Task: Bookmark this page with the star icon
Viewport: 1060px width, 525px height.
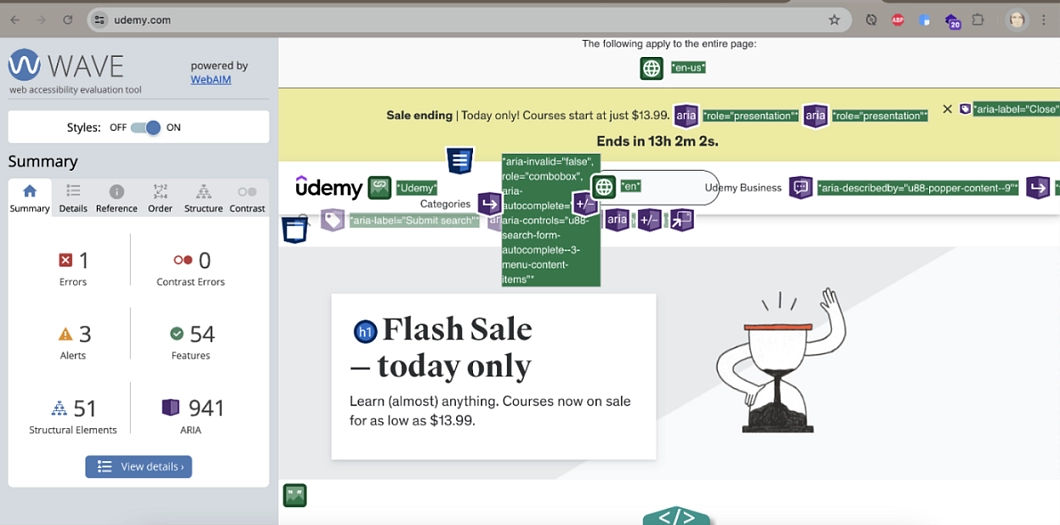Action: click(x=834, y=20)
